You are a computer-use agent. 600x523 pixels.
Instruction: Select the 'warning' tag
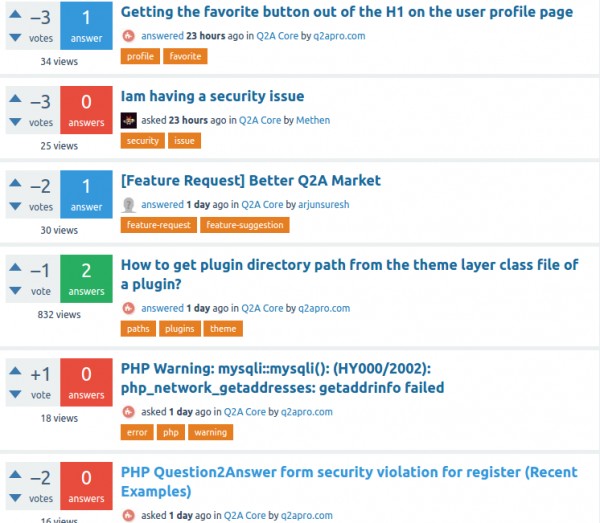211,433
